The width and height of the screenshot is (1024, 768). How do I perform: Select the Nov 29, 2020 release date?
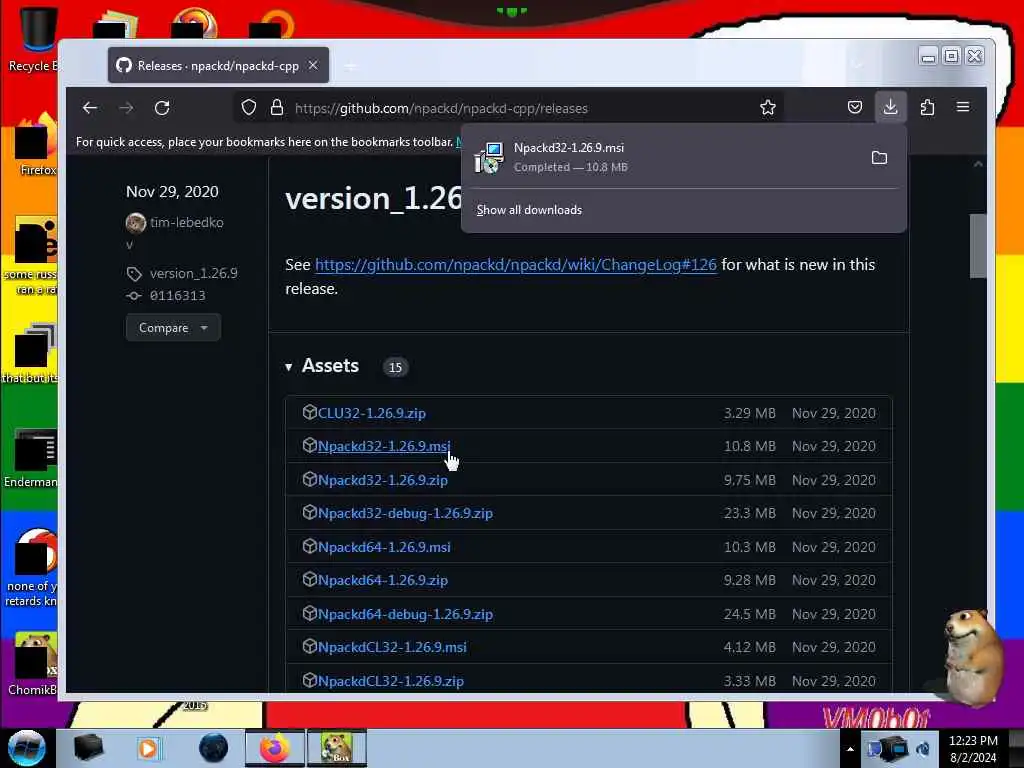(172, 191)
